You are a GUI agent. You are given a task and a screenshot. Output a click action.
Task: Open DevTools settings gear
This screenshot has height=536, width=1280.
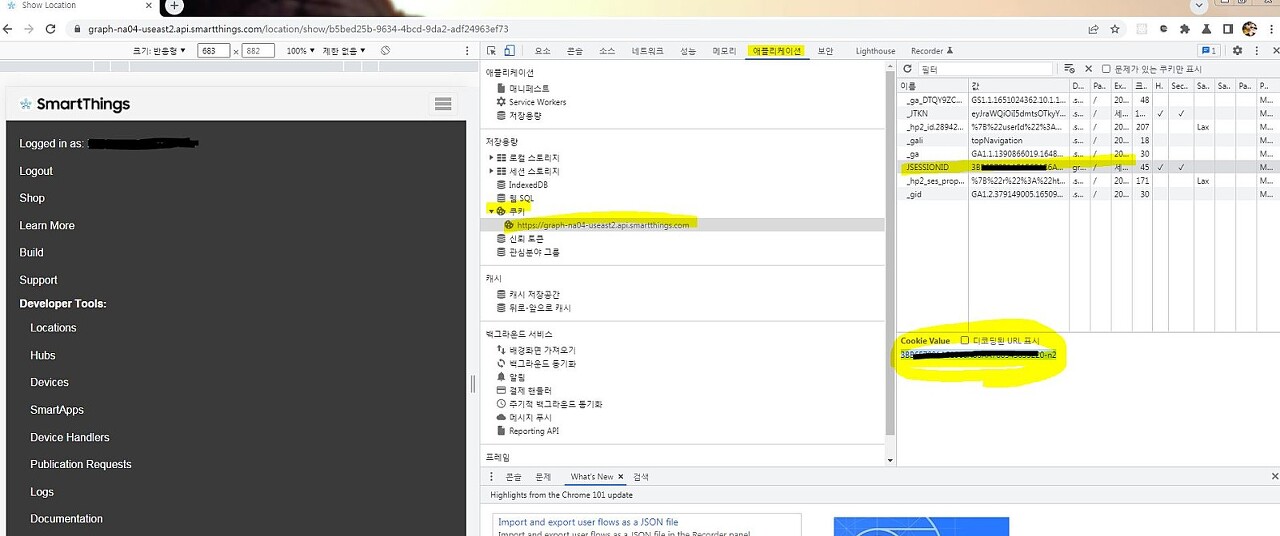click(1238, 51)
